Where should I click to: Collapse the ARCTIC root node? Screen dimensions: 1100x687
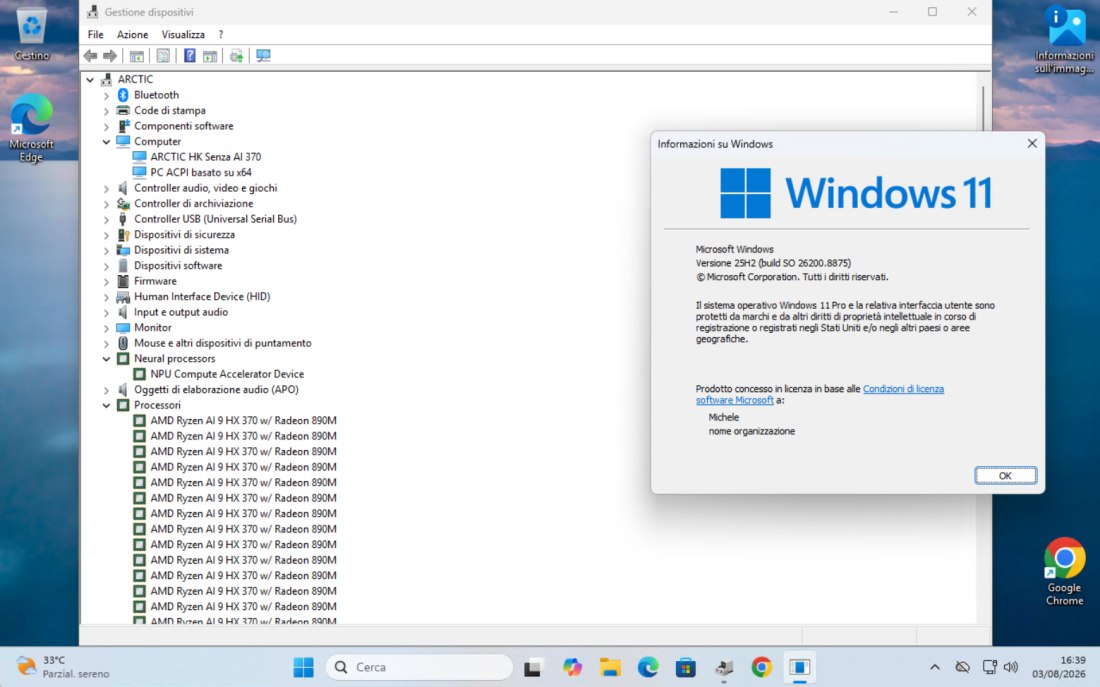(90, 79)
